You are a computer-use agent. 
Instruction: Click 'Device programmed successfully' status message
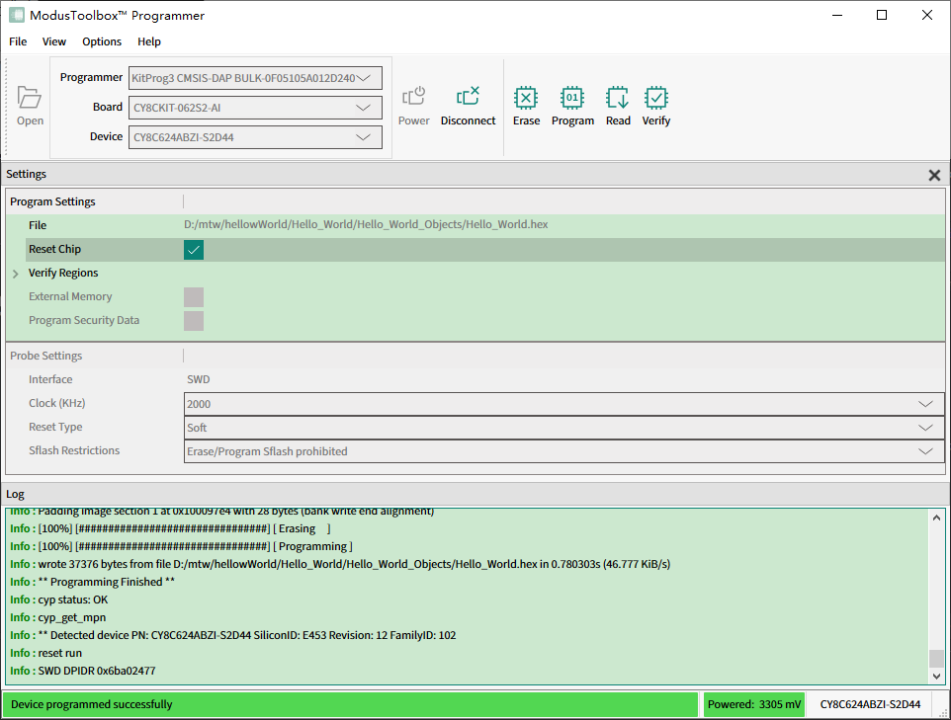92,704
